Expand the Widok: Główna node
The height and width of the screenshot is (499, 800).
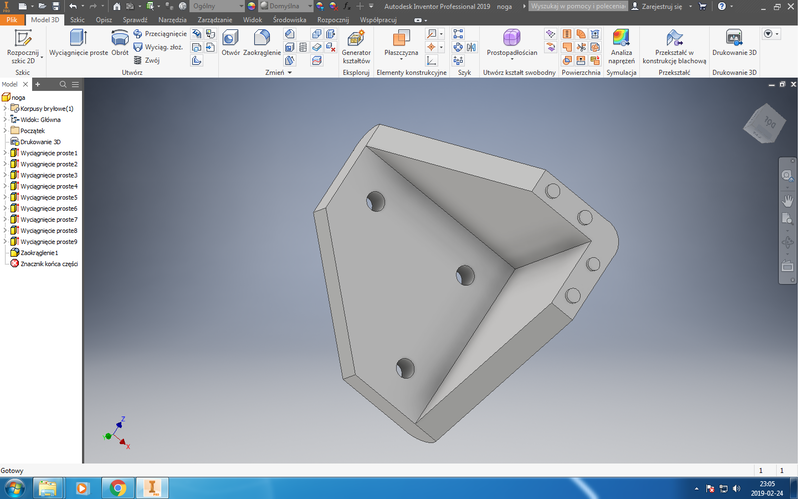pyautogui.click(x=5, y=119)
